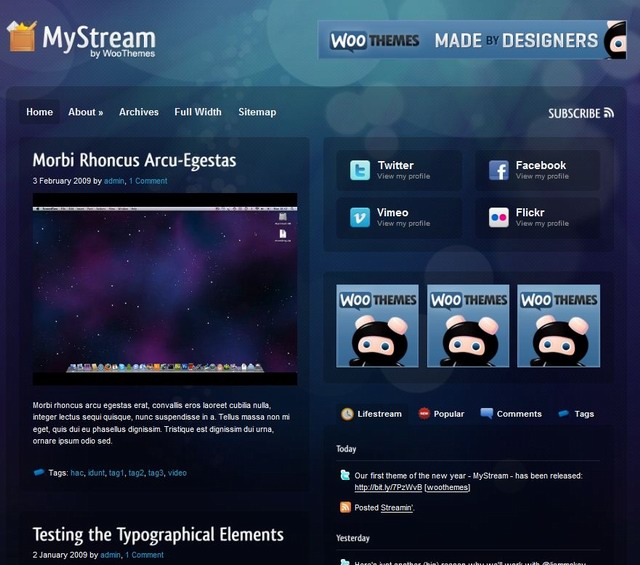Click the tag3 tag link

click(156, 473)
